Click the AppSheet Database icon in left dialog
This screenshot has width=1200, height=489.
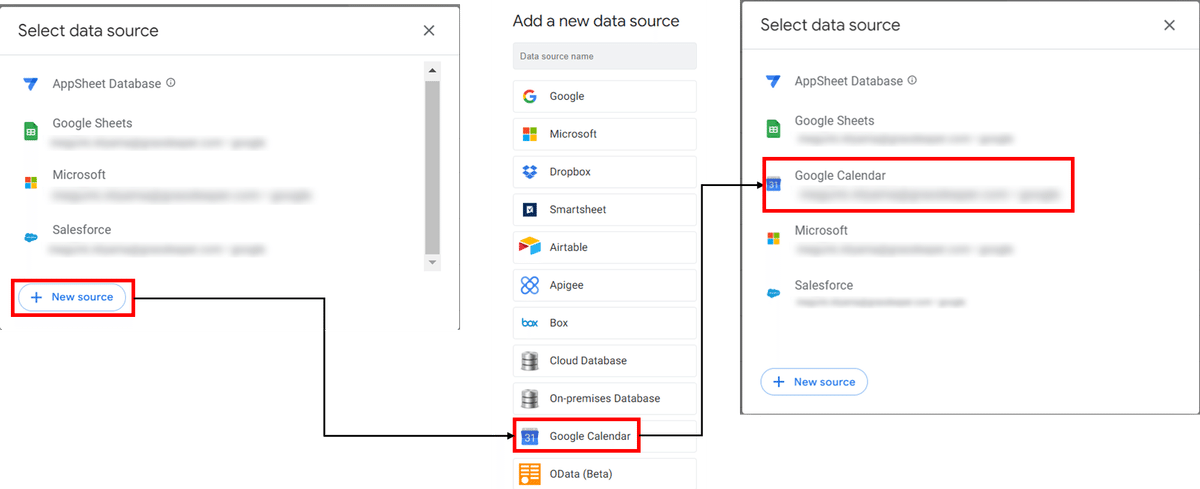pos(31,84)
